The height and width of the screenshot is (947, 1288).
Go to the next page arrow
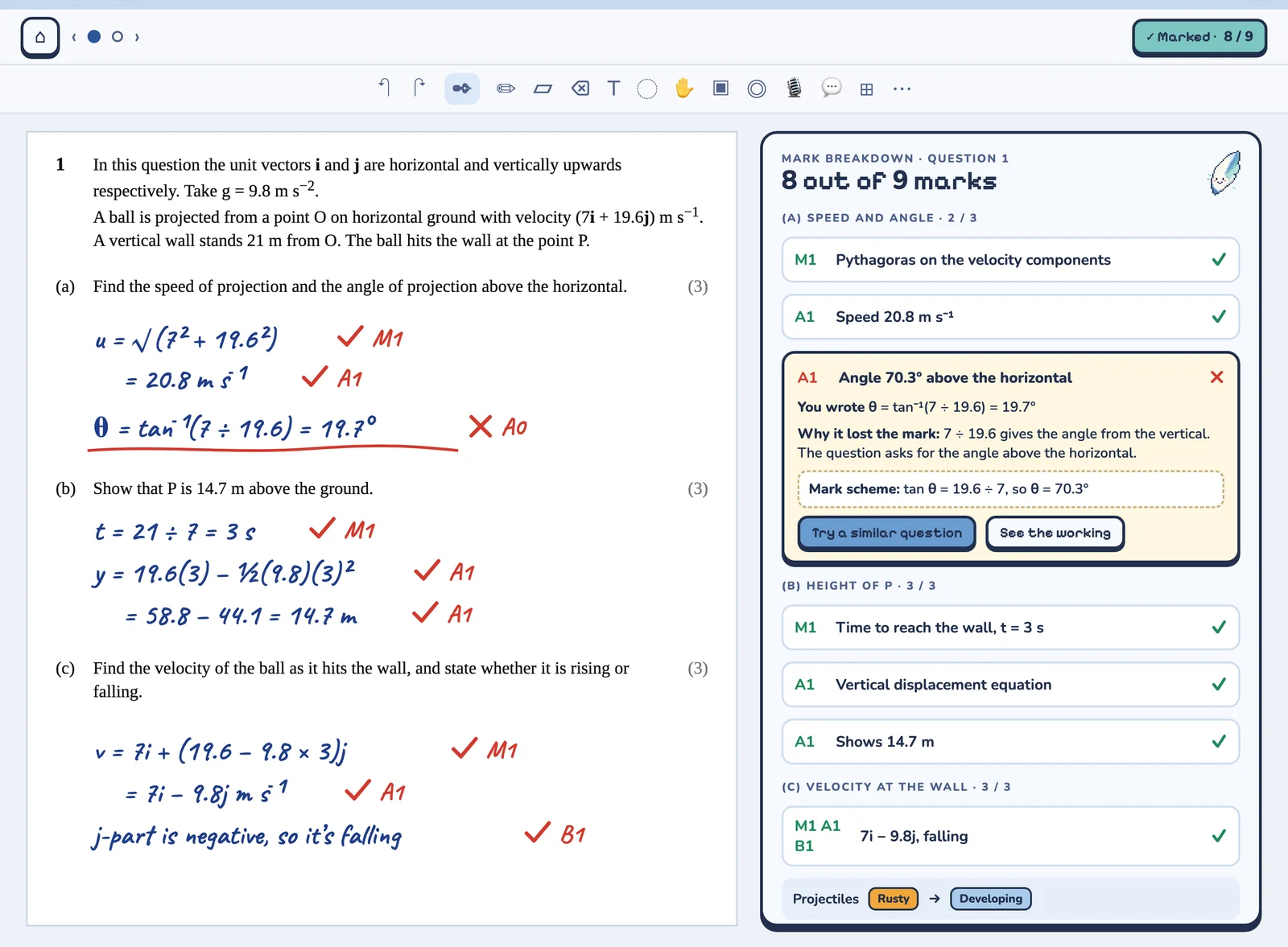(x=137, y=37)
